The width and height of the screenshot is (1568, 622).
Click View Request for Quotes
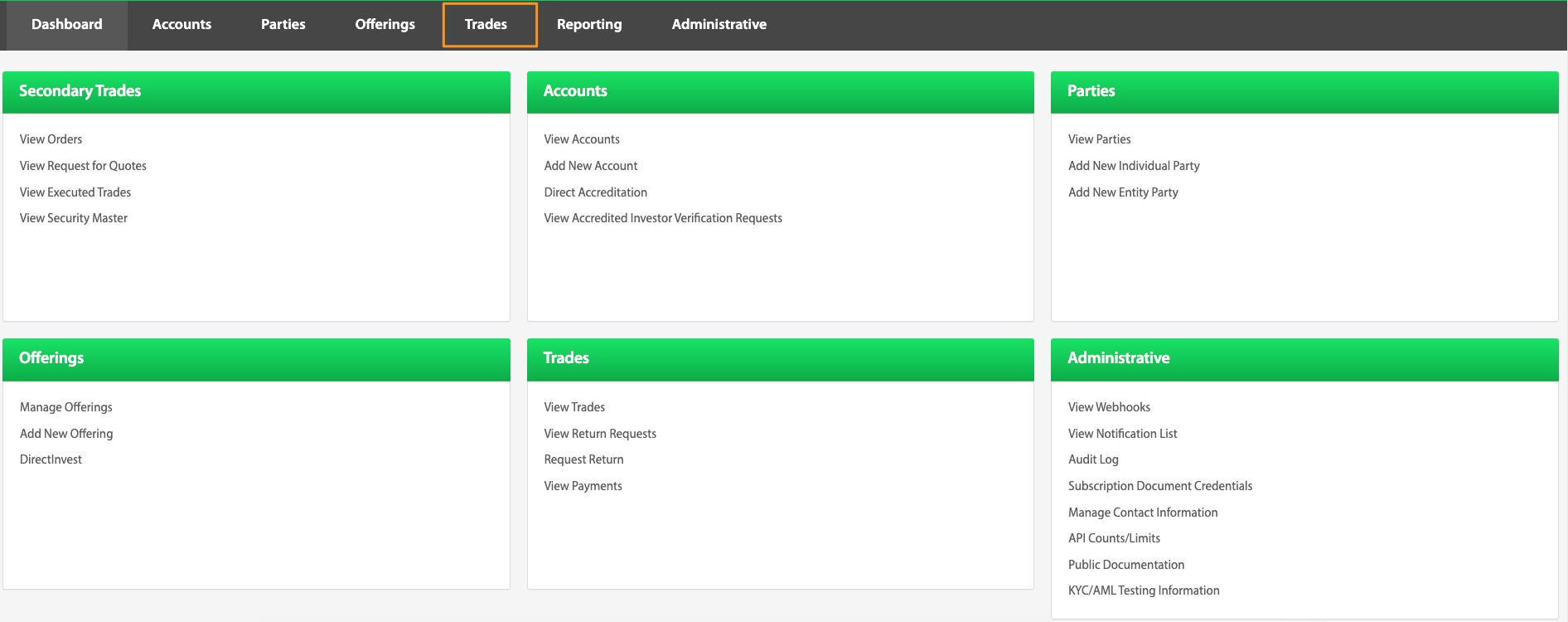pos(83,166)
